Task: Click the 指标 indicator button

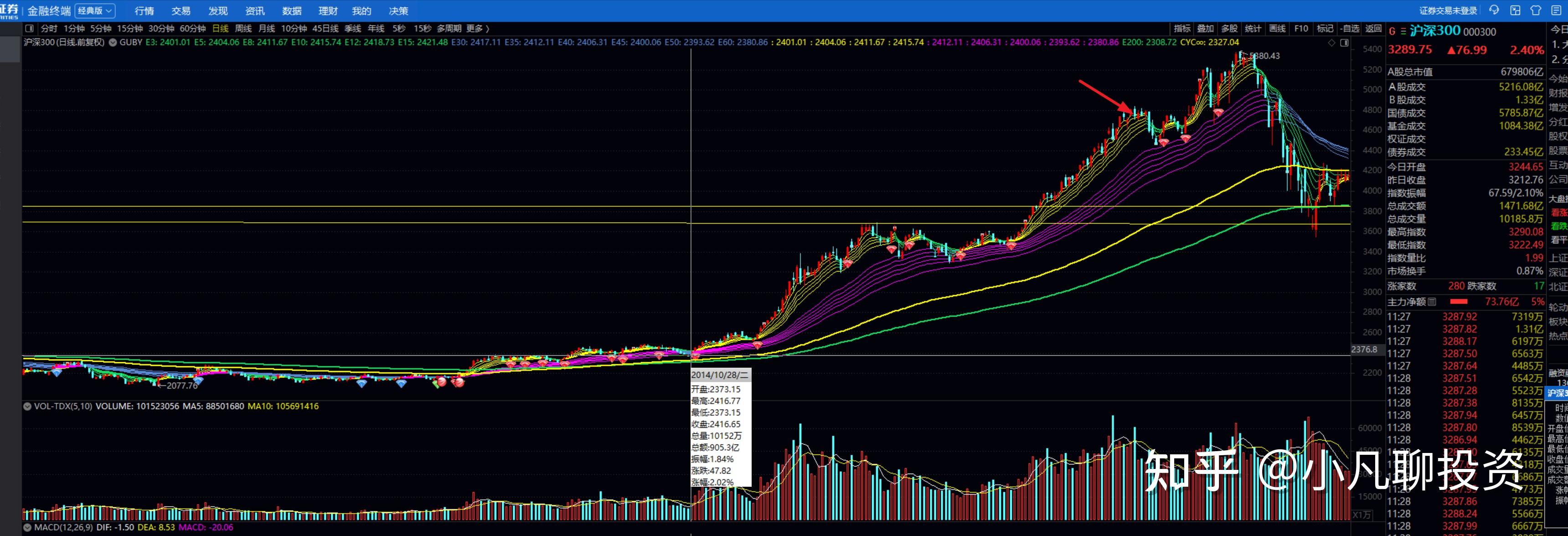Action: (x=1182, y=29)
